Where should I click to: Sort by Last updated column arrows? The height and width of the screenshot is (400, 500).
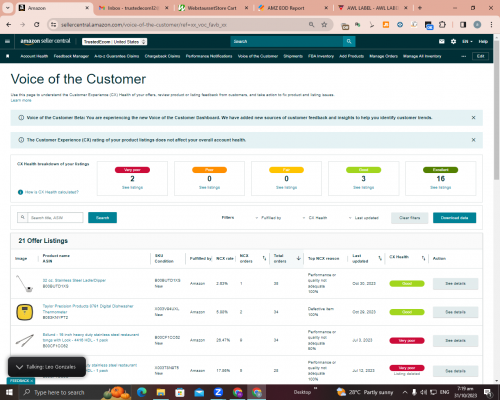[x=380, y=258]
